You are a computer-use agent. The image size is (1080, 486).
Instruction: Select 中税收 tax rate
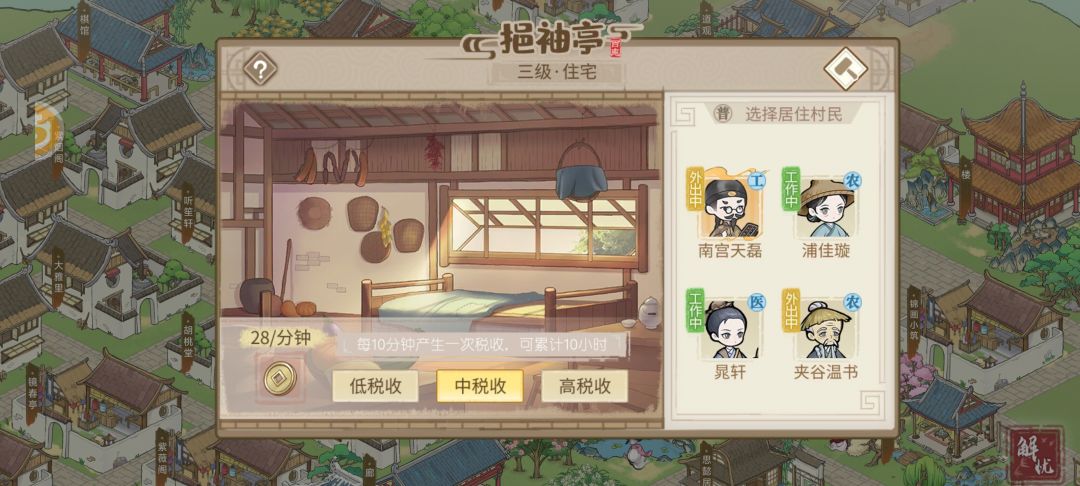point(479,386)
